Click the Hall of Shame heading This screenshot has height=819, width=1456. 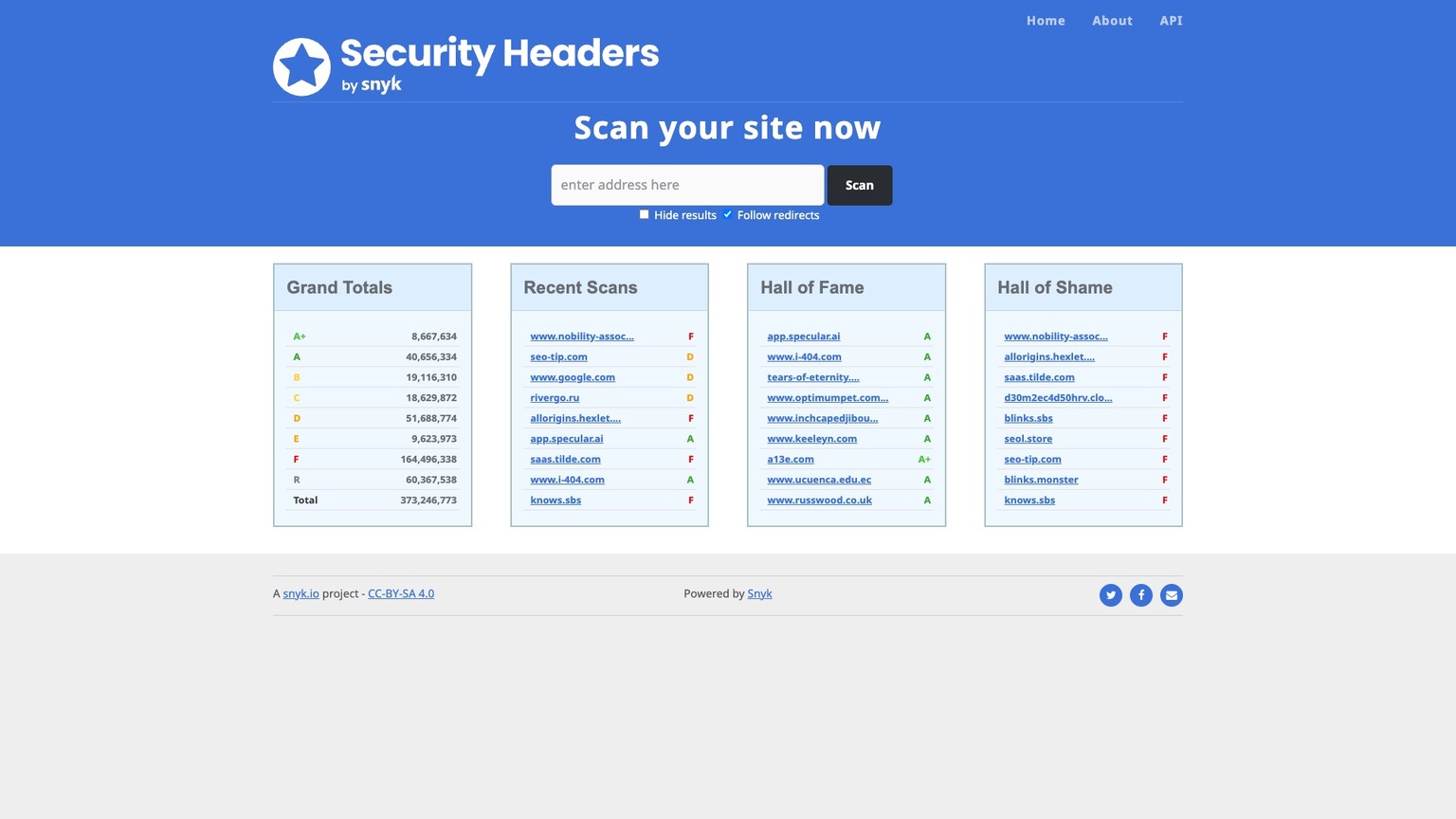[1055, 287]
